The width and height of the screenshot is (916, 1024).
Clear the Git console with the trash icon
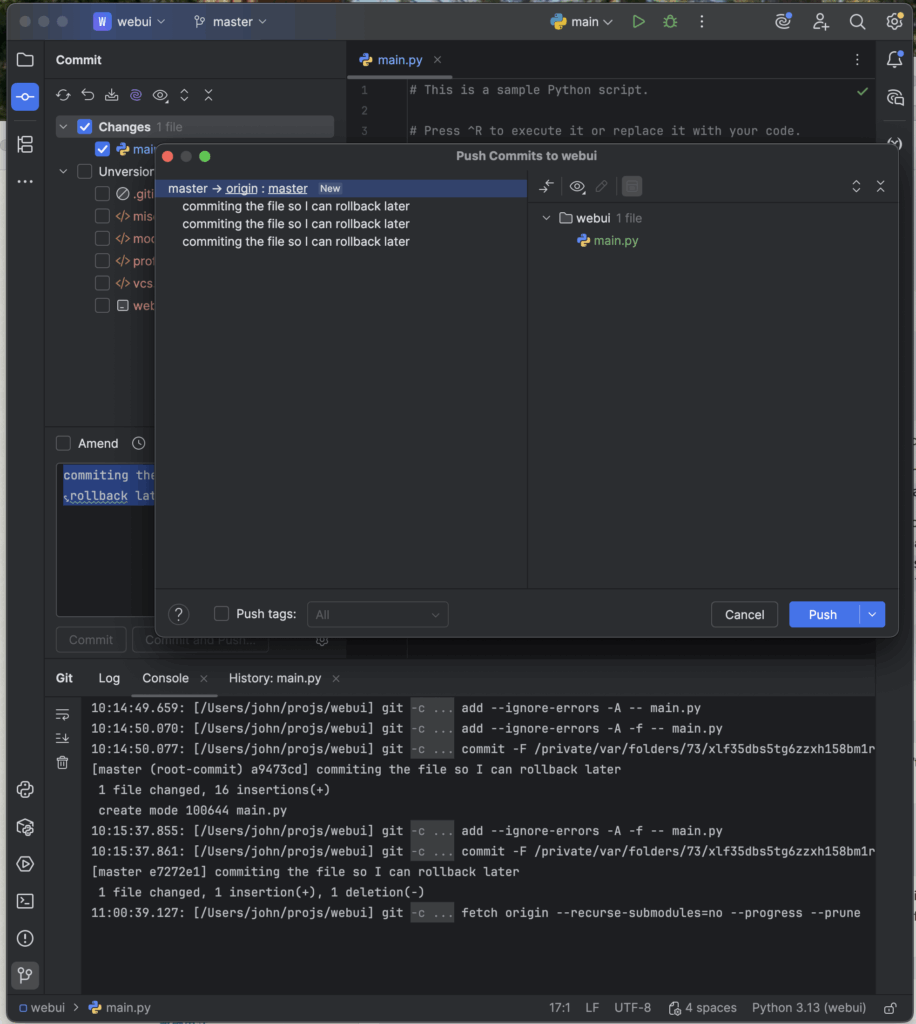coord(62,762)
